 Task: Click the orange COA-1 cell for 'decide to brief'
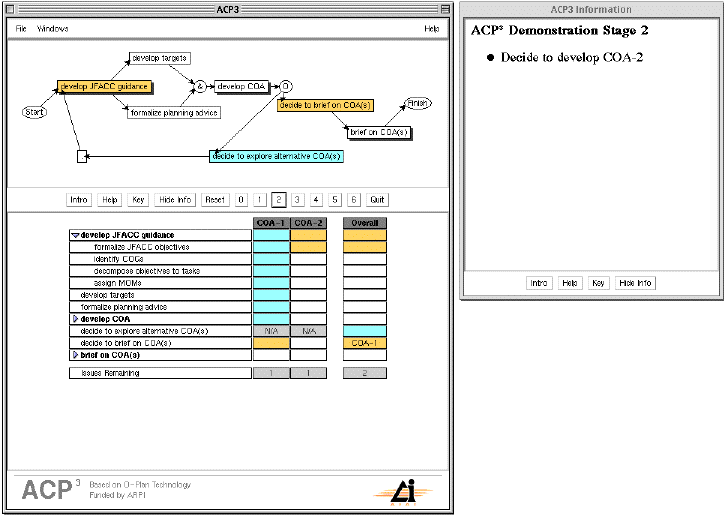271,343
